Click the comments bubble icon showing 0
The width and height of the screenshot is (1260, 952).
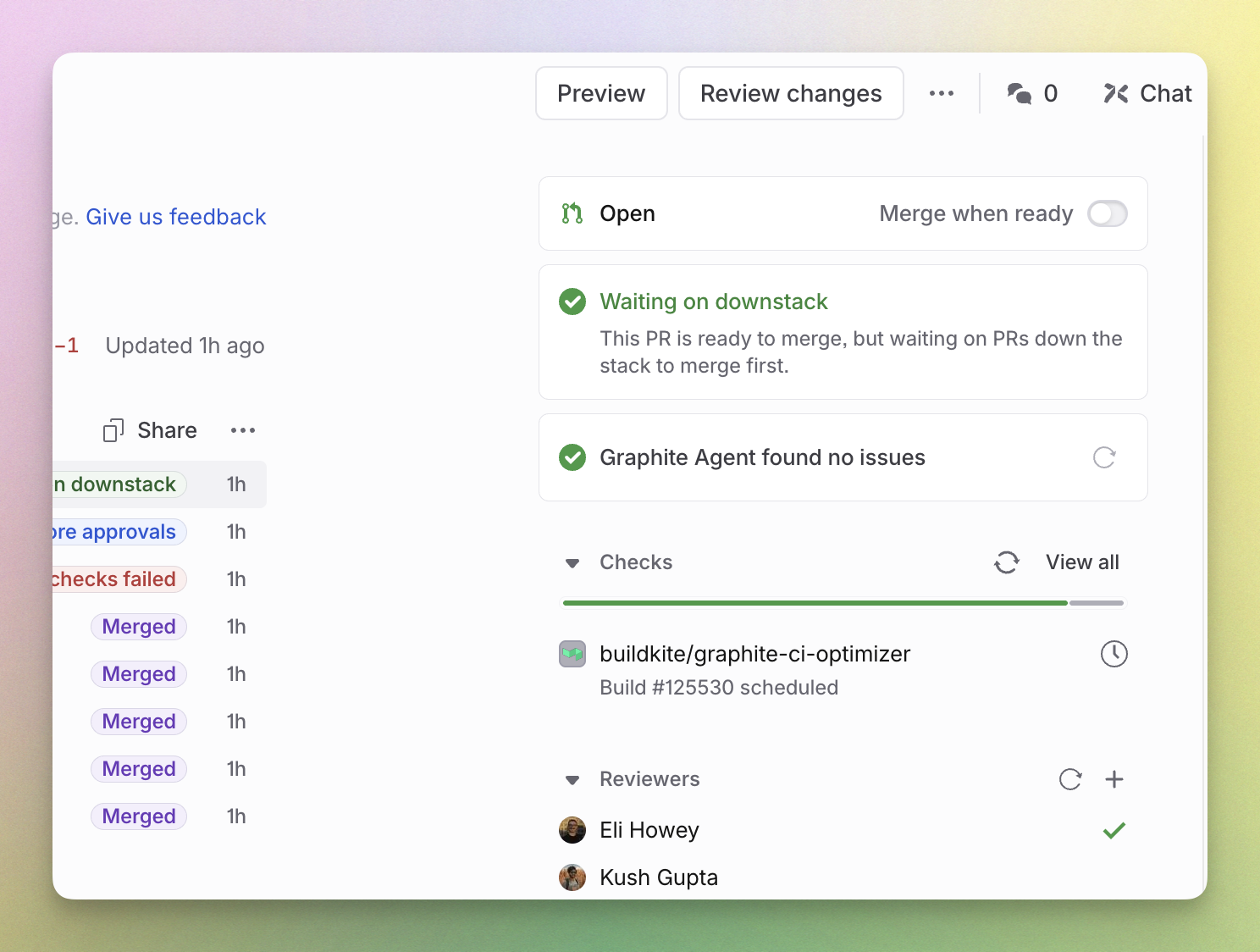[x=1020, y=93]
